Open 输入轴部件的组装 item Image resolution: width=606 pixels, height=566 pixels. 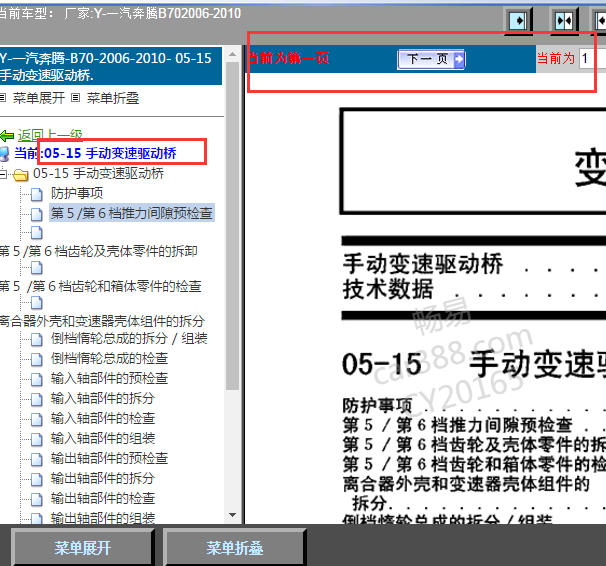point(103,439)
